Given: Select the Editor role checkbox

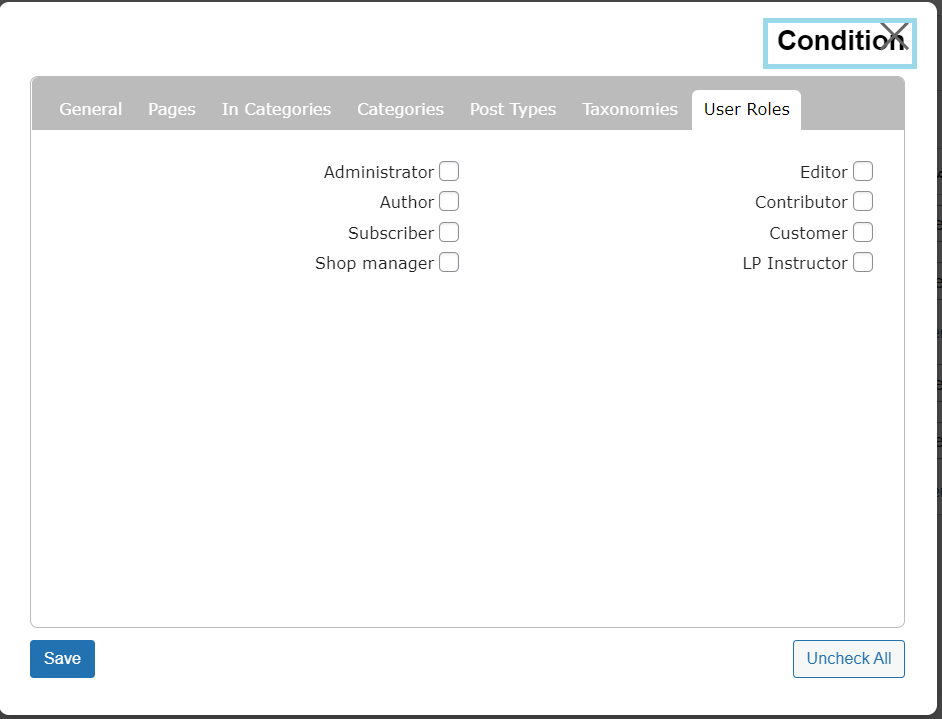Looking at the screenshot, I should tap(863, 172).
